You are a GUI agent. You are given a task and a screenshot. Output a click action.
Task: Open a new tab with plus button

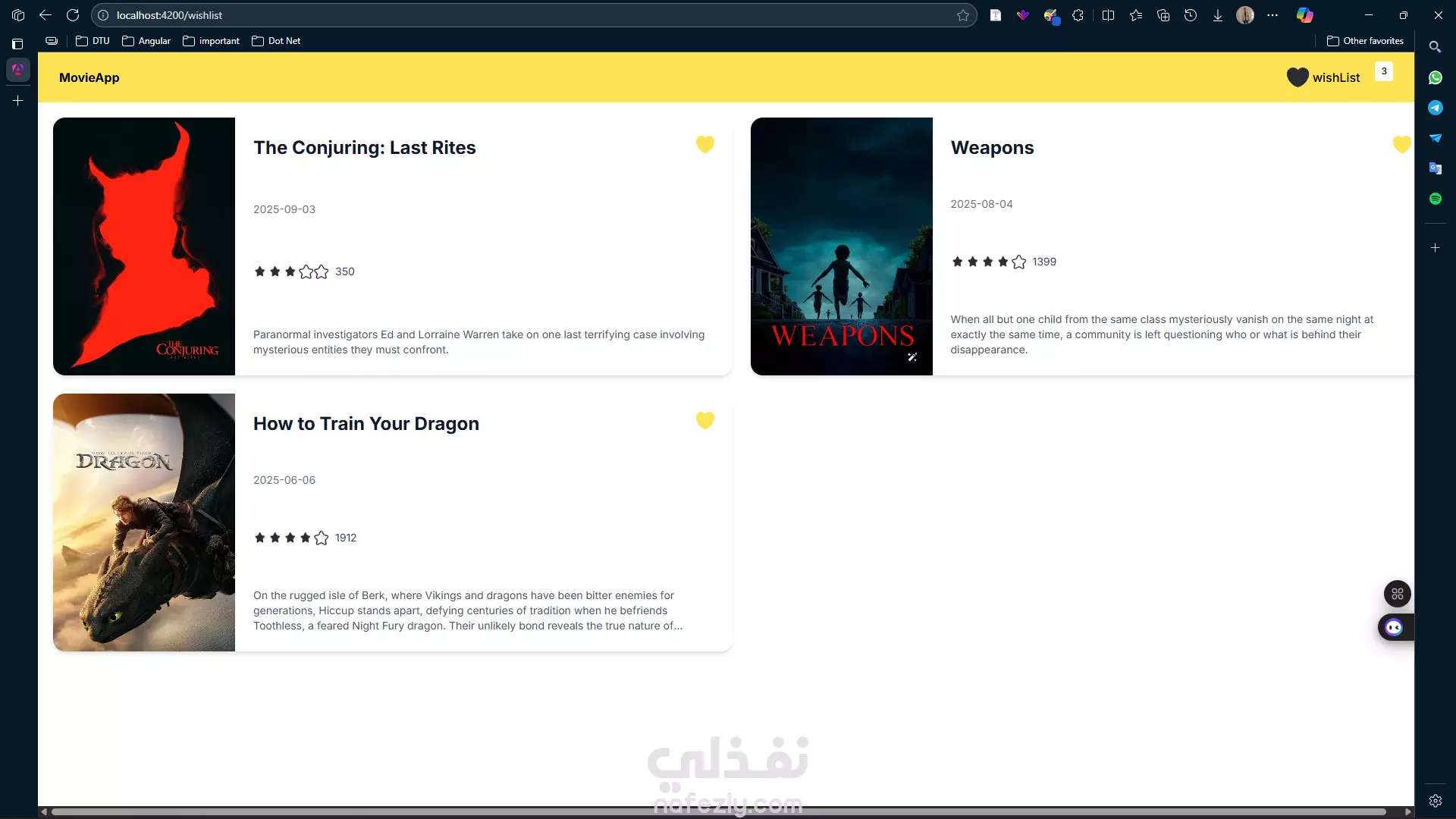click(18, 100)
